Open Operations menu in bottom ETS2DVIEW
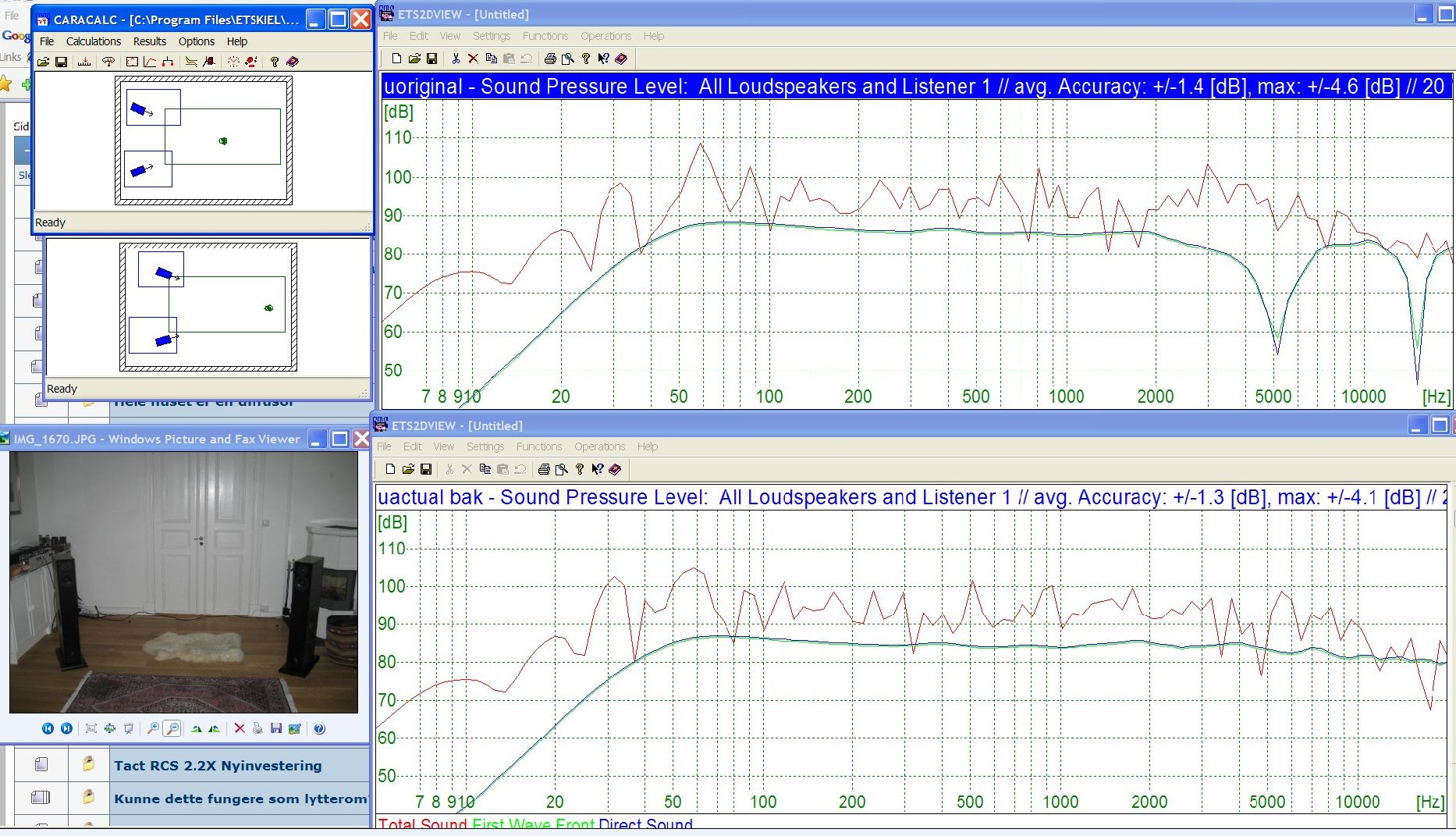Image resolution: width=1456 pixels, height=836 pixels. click(x=599, y=446)
